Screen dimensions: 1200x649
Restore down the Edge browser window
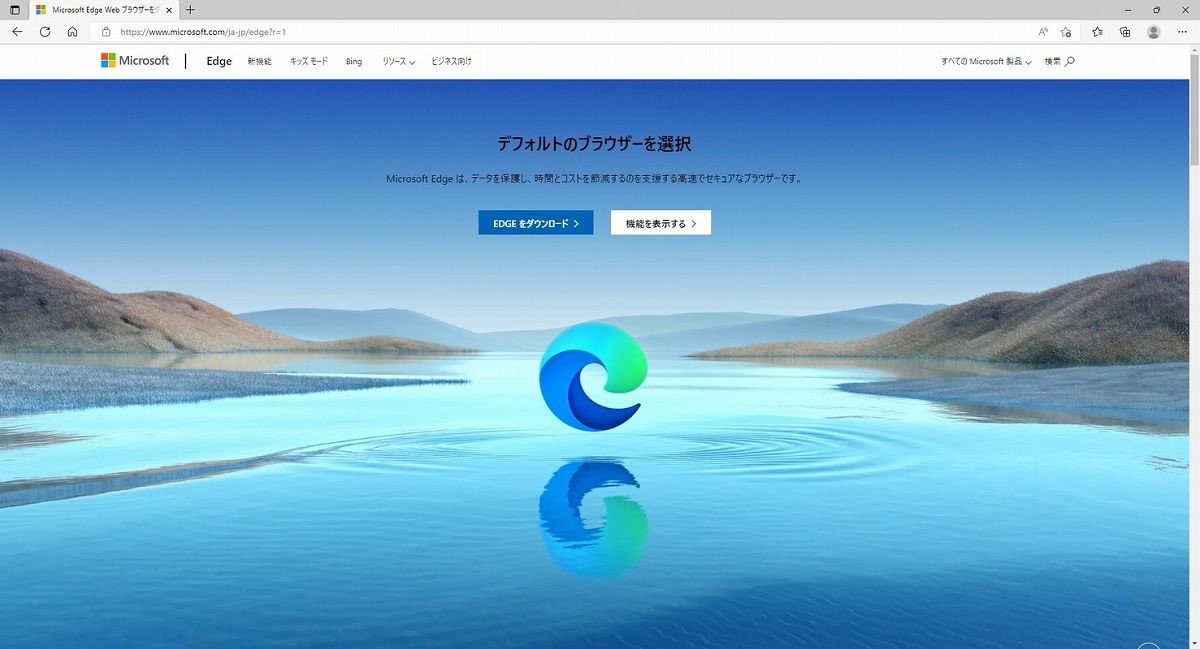pos(1156,10)
